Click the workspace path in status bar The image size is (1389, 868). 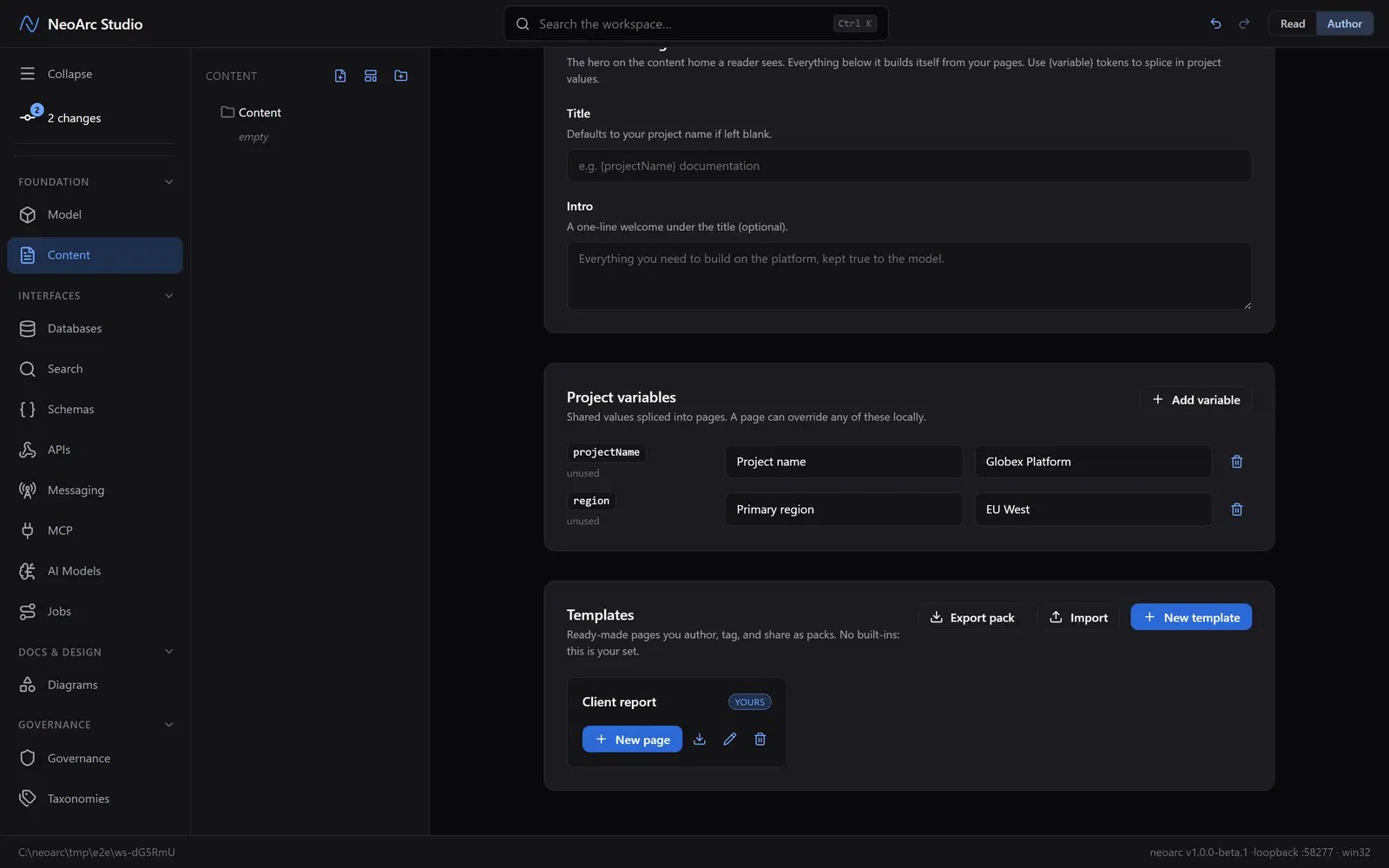(96, 852)
